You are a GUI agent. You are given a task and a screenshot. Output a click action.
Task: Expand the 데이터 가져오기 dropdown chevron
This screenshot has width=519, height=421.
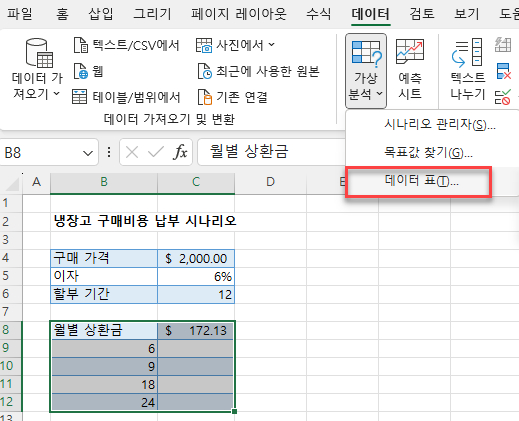57,94
